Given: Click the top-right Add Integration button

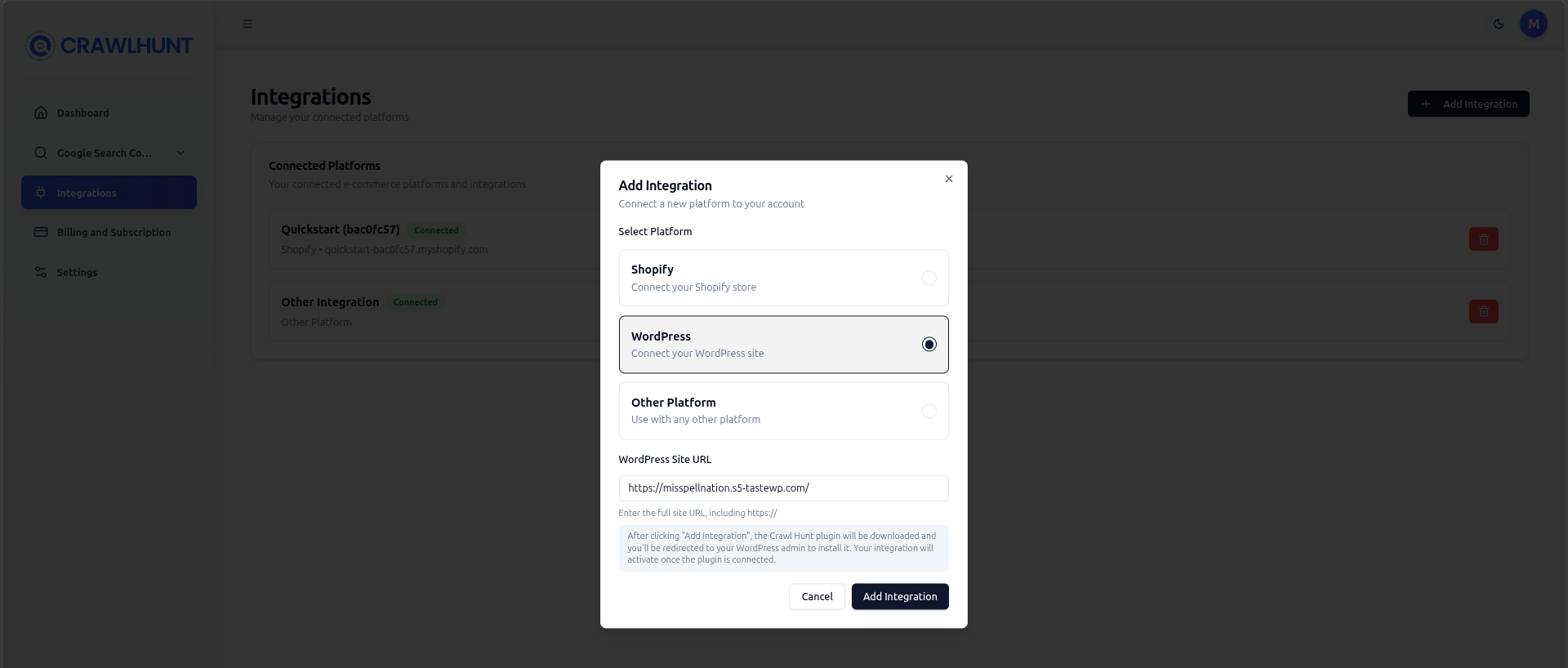Looking at the screenshot, I should pos(1468,104).
